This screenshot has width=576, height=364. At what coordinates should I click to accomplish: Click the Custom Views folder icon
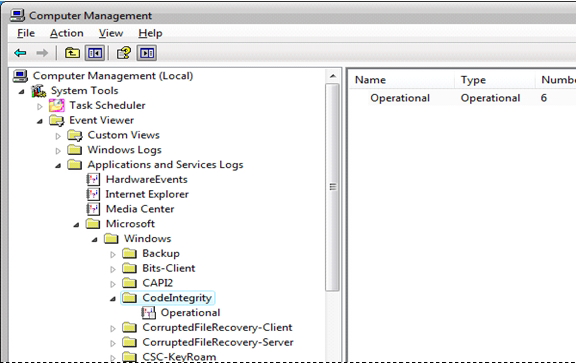tap(75, 135)
